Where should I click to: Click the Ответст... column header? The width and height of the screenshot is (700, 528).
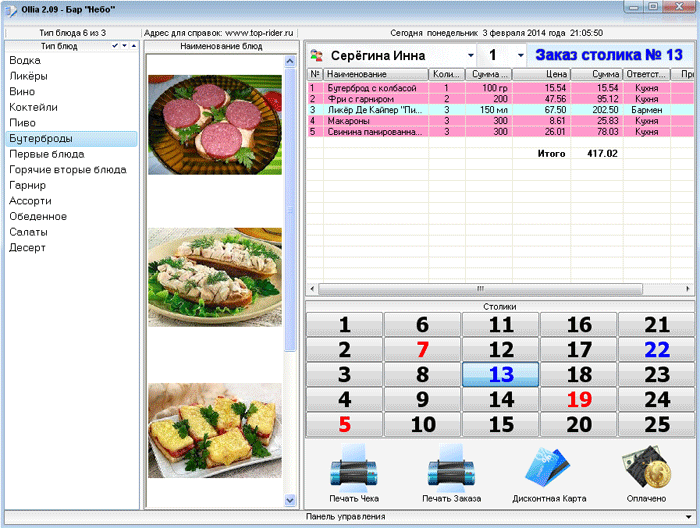646,74
